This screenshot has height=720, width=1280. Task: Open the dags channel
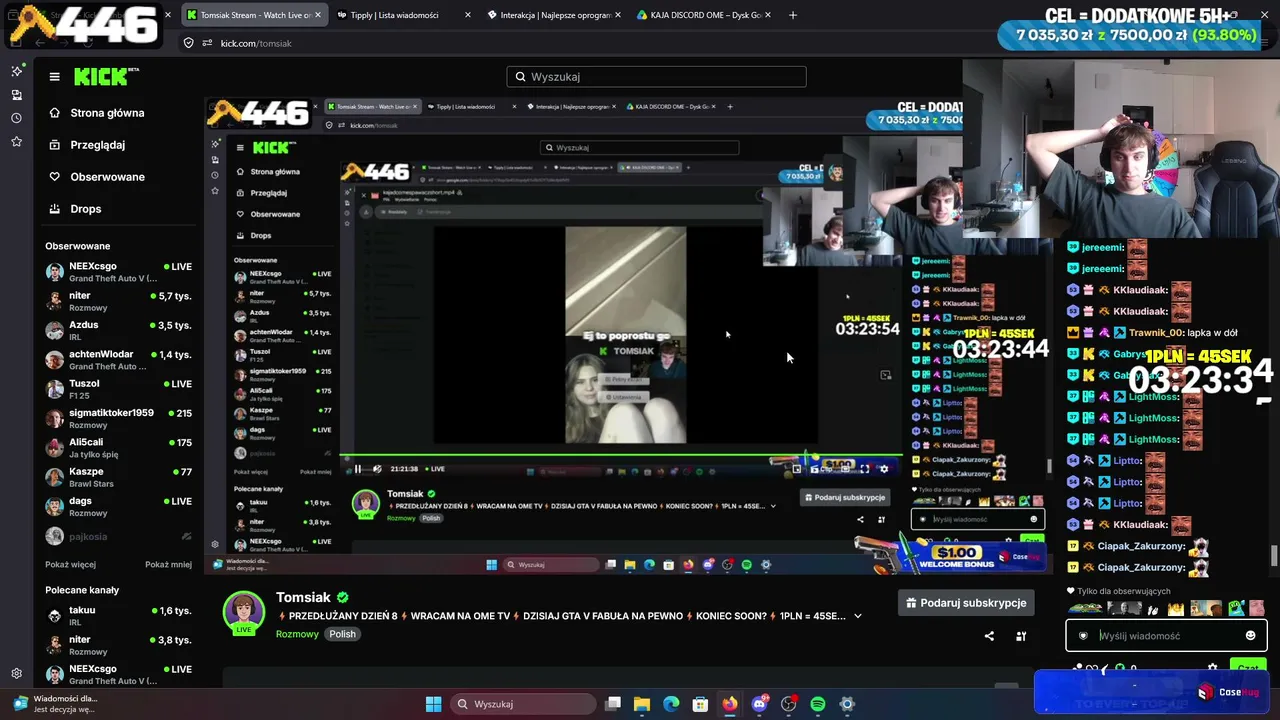click(x=118, y=506)
